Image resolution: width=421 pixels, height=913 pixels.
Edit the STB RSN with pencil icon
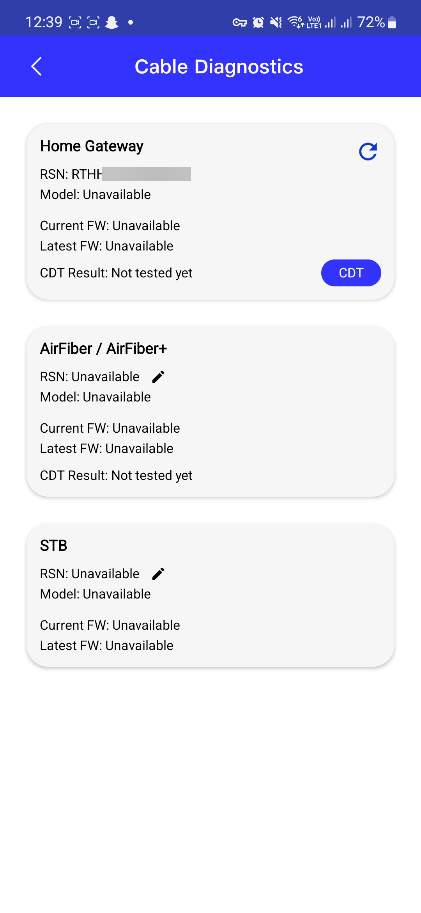[158, 574]
